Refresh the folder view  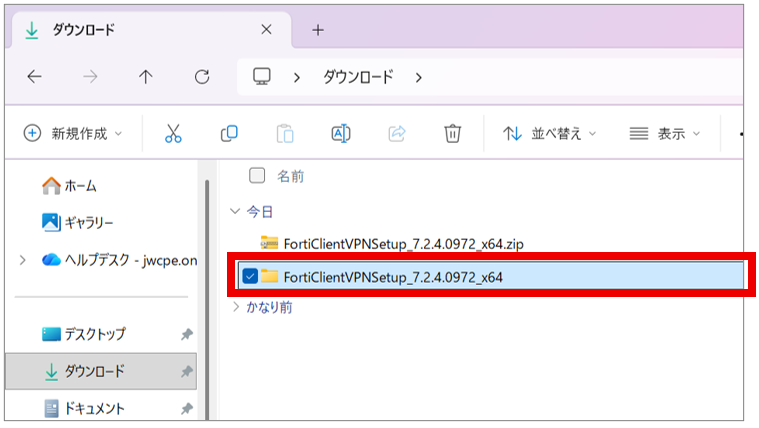click(202, 76)
